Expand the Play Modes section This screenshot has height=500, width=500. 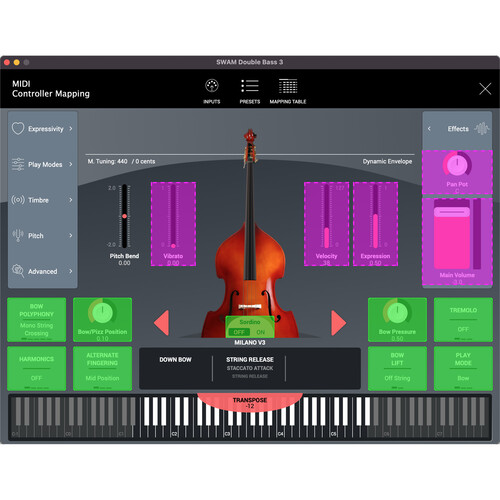42,164
